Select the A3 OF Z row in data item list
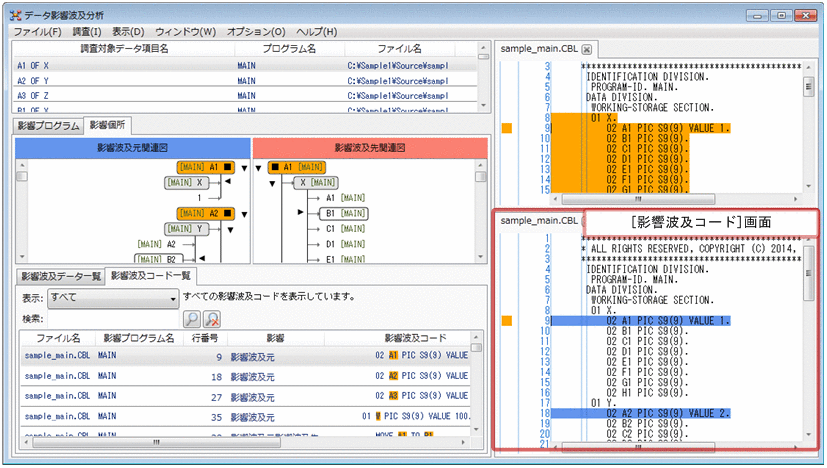Image resolution: width=827 pixels, height=468 pixels. coord(245,95)
